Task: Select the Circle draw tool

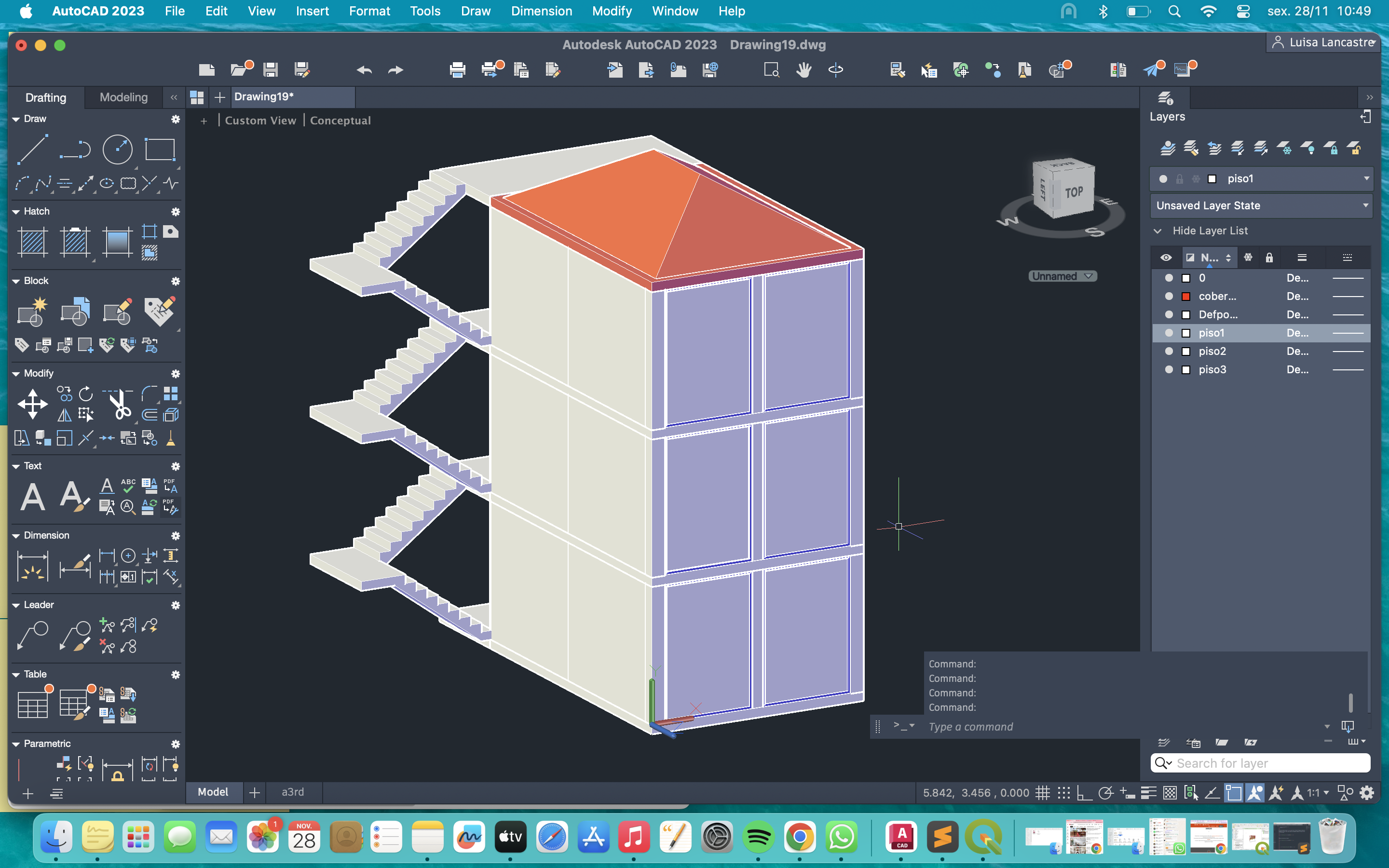Action: (x=117, y=150)
